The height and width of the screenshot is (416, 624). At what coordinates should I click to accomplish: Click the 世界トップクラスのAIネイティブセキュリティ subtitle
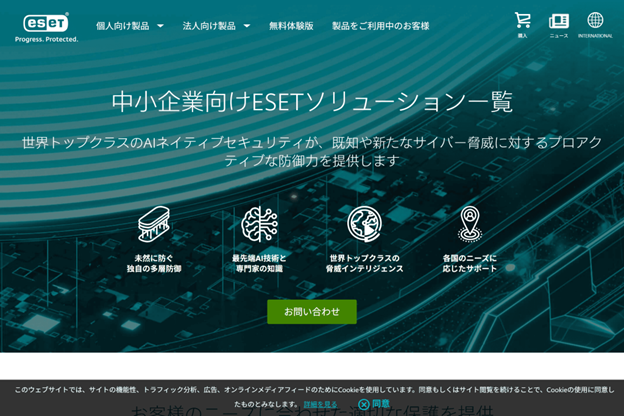(312, 151)
